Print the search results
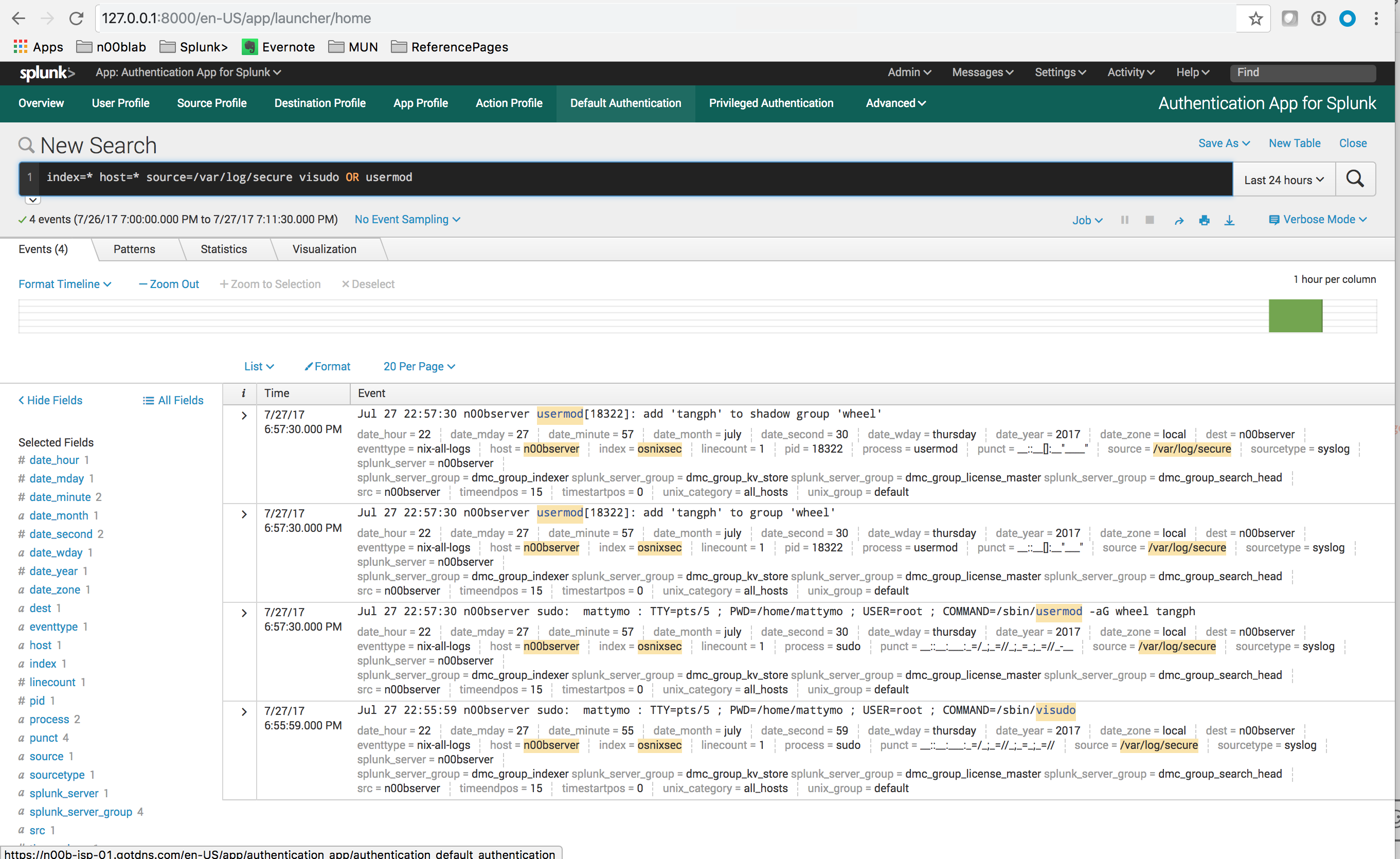 click(x=1205, y=220)
